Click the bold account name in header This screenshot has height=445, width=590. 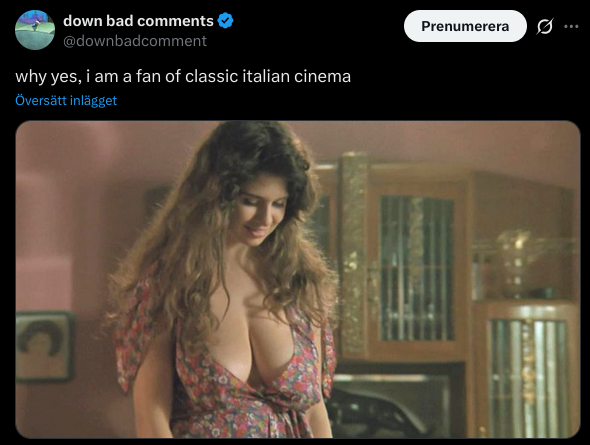[x=138, y=21]
